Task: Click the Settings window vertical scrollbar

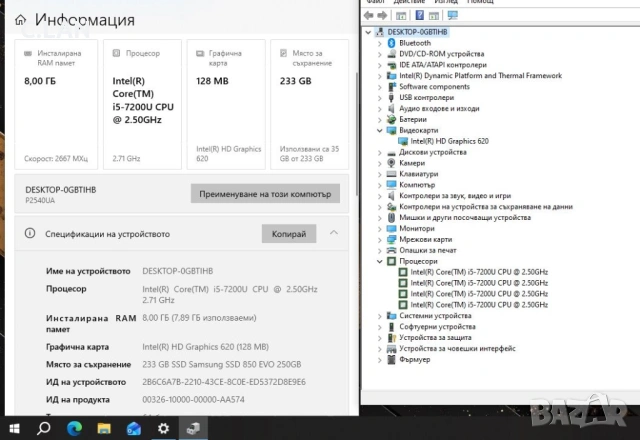Action: pos(357,135)
